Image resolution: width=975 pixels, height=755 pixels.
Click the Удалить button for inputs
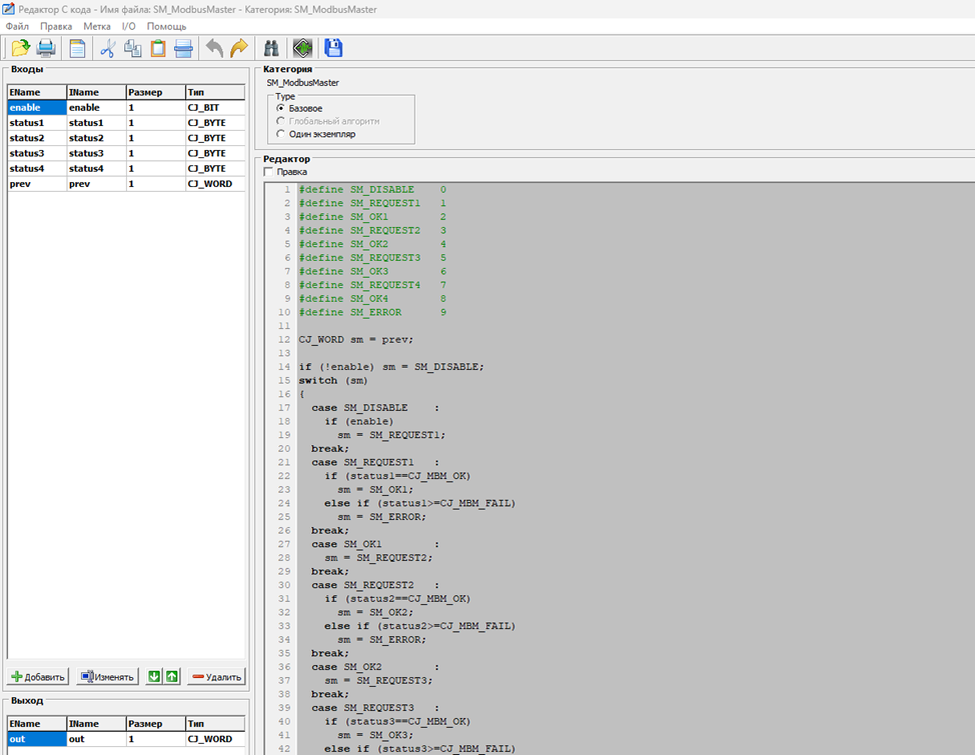(216, 677)
